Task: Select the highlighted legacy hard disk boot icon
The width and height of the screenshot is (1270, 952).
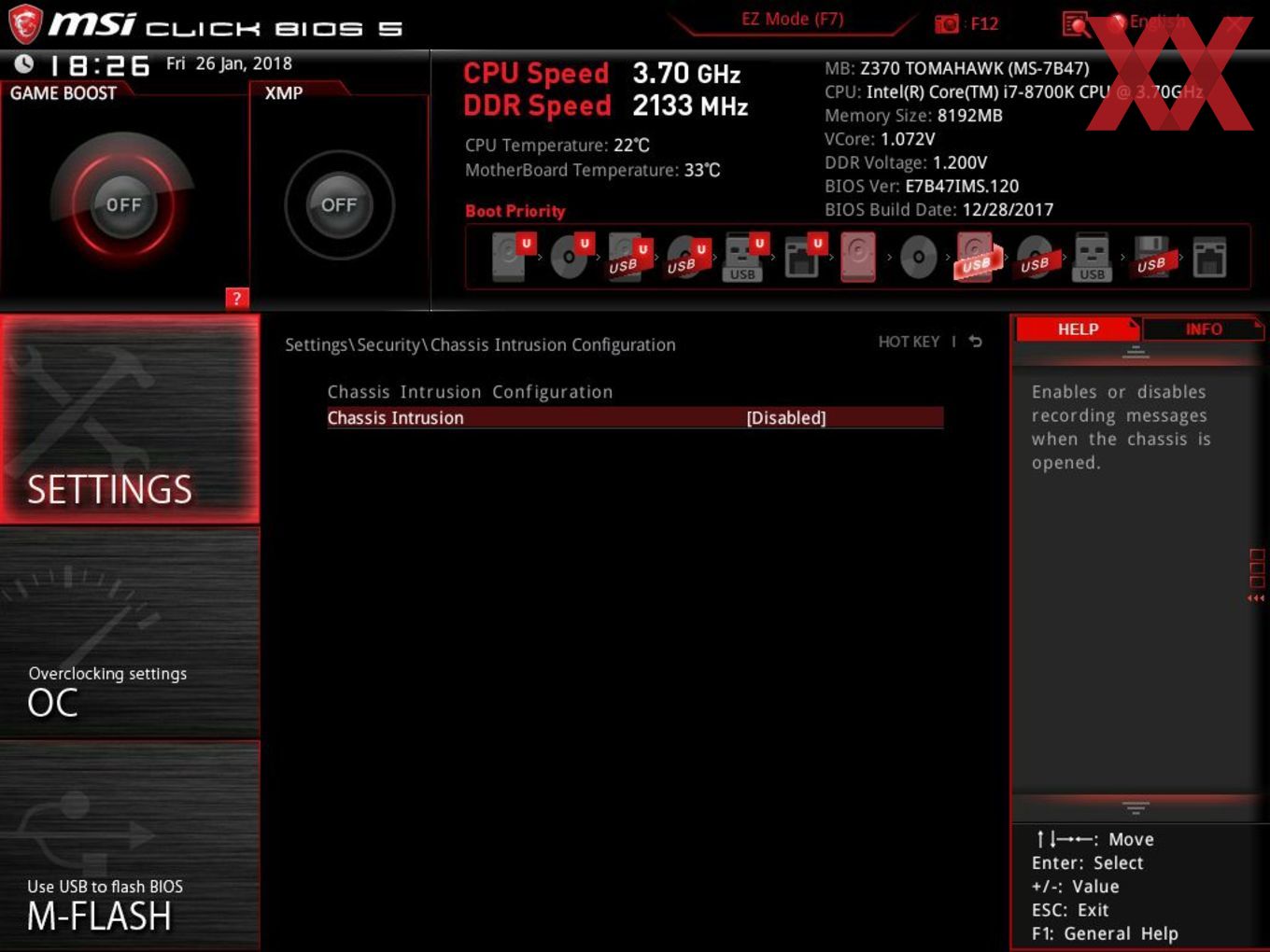Action: click(x=859, y=257)
